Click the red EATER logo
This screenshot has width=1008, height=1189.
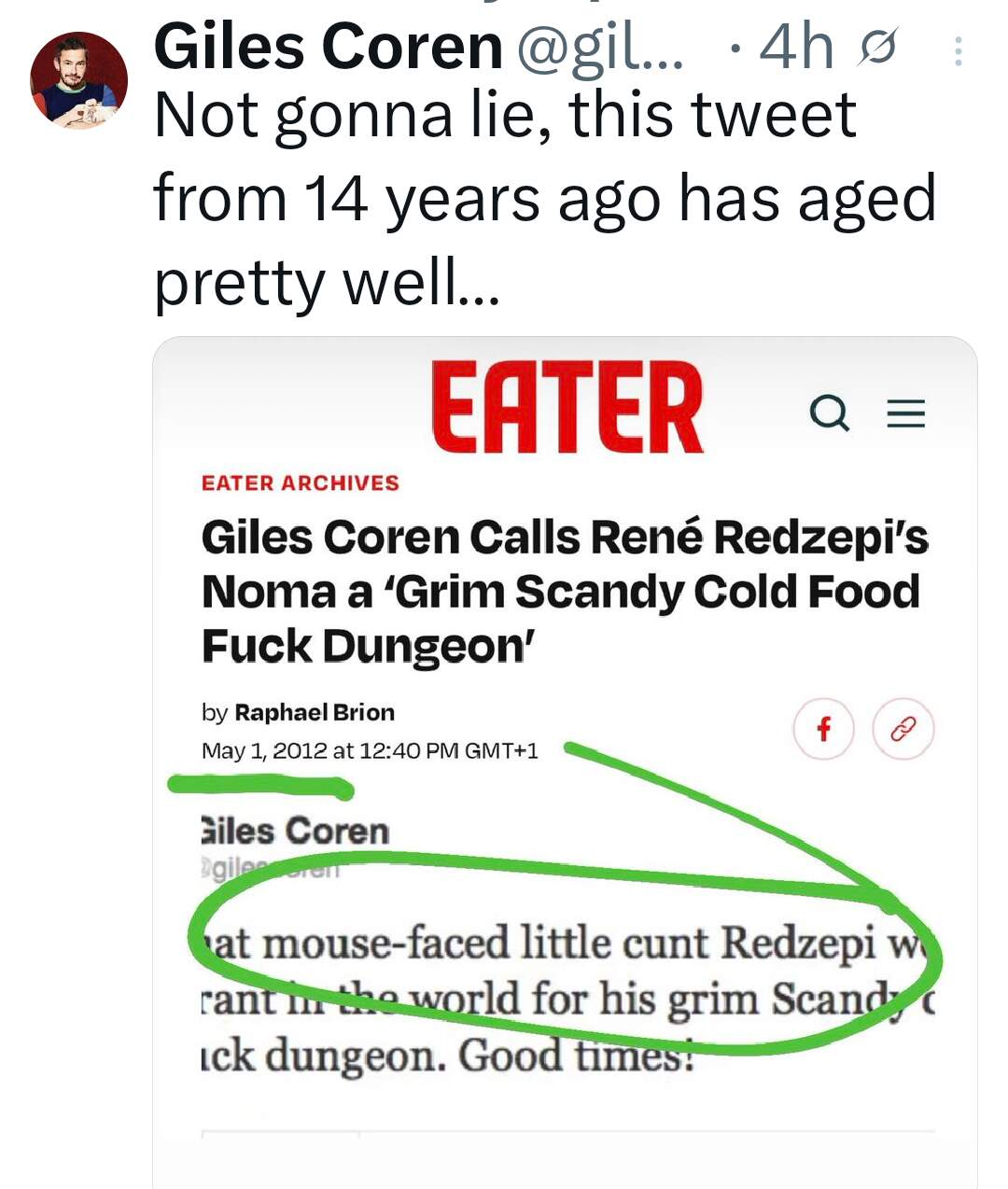[567, 409]
